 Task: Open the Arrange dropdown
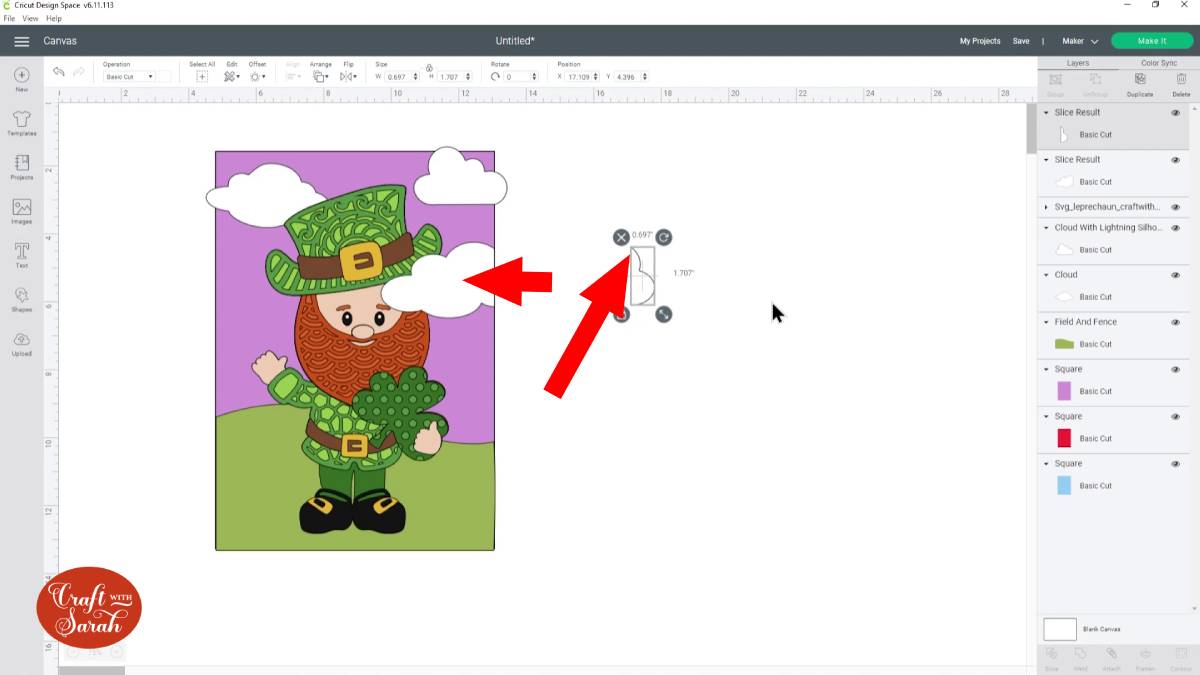320,76
